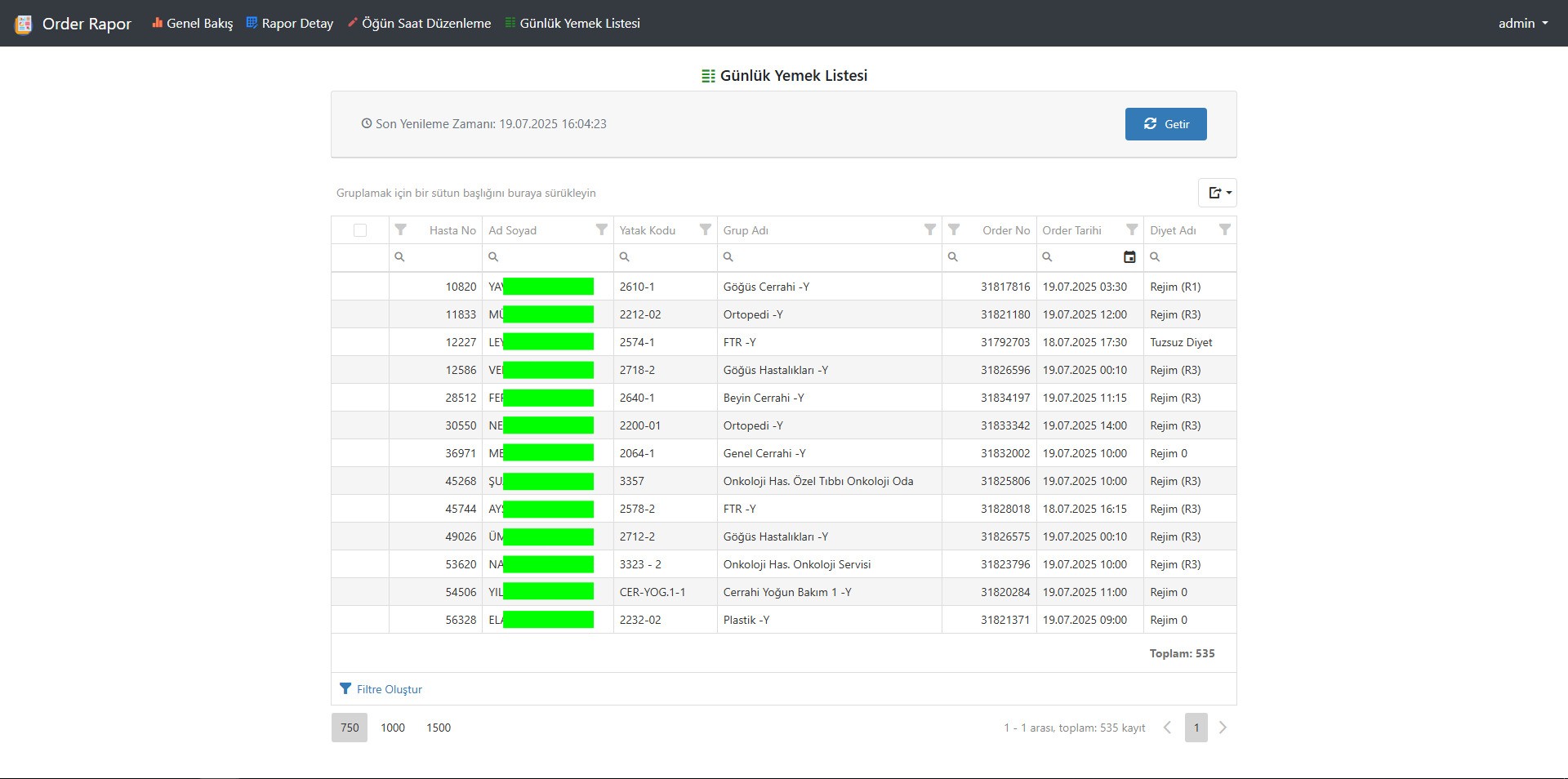
Task: Open Genel Bakış menu item
Action: 192,24
